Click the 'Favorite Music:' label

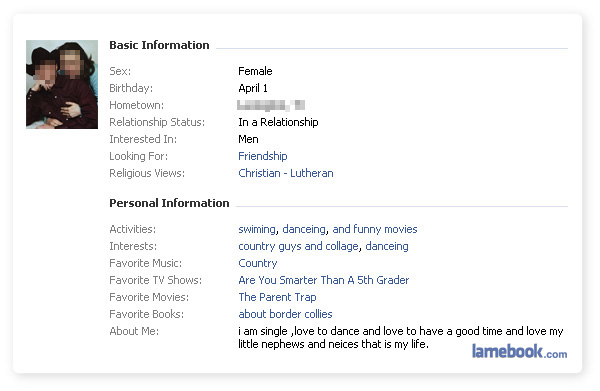[x=145, y=263]
